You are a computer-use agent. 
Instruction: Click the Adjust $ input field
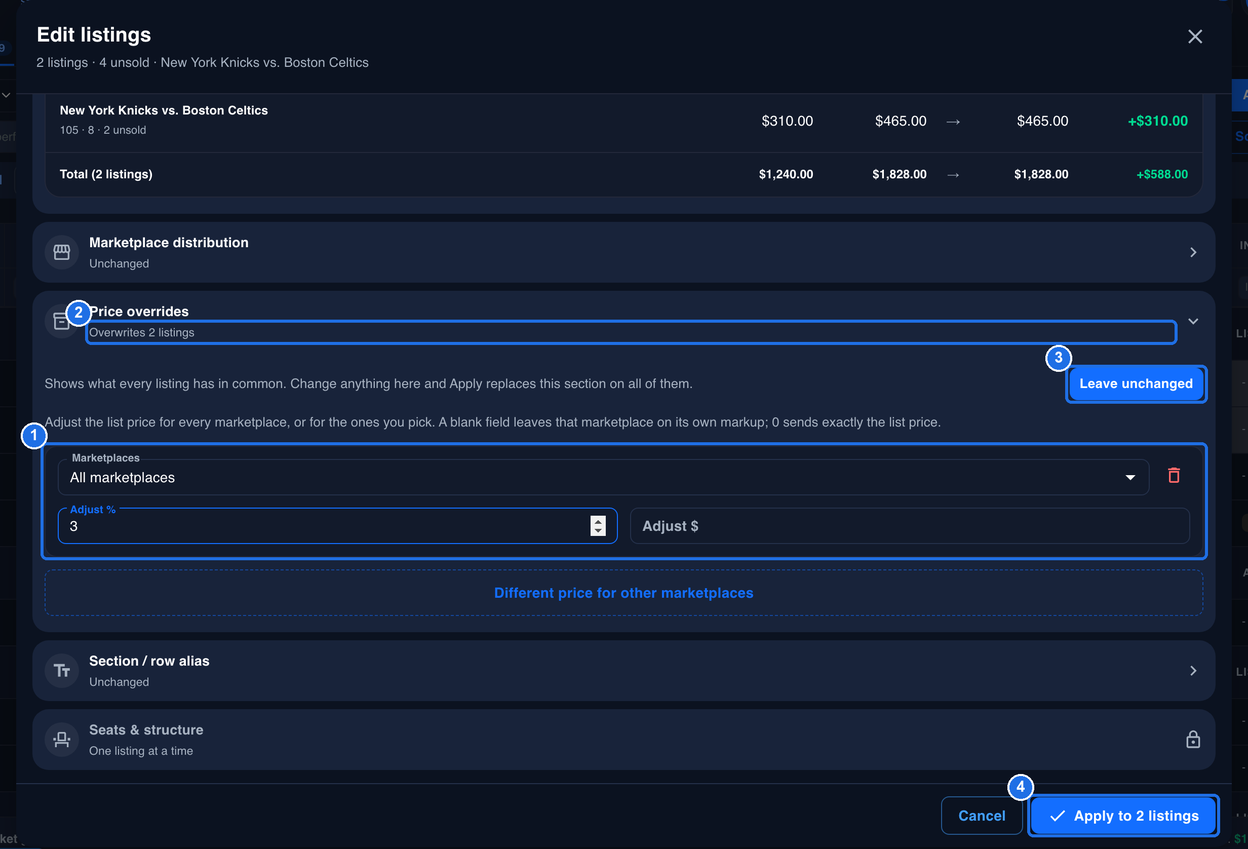point(910,526)
